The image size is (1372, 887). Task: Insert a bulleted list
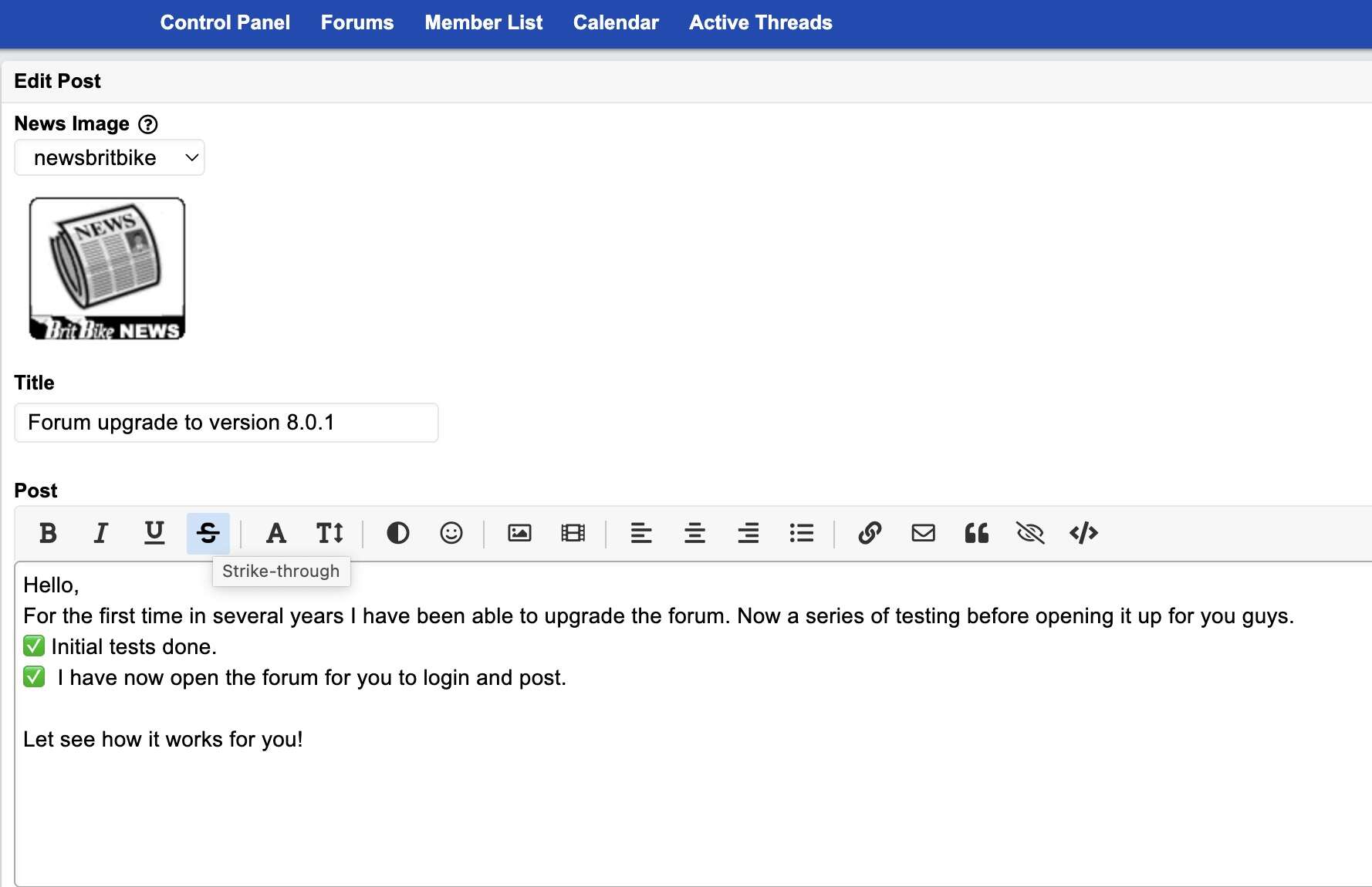(802, 533)
